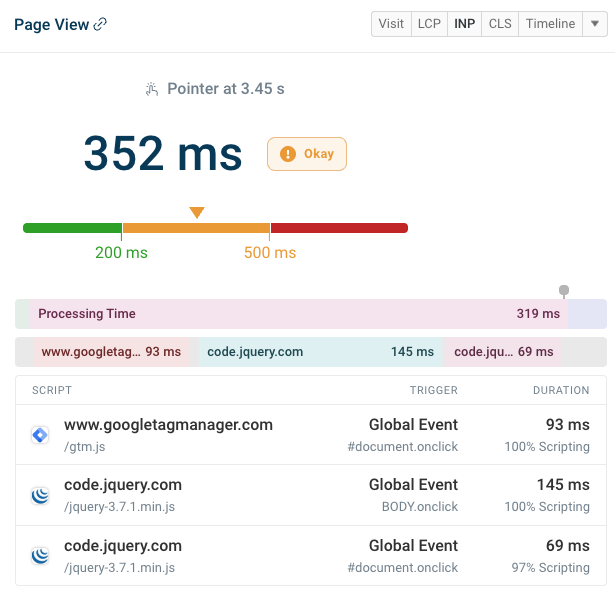Switch to the Timeline tab
Image resolution: width=615 pixels, height=594 pixels.
[x=550, y=24]
